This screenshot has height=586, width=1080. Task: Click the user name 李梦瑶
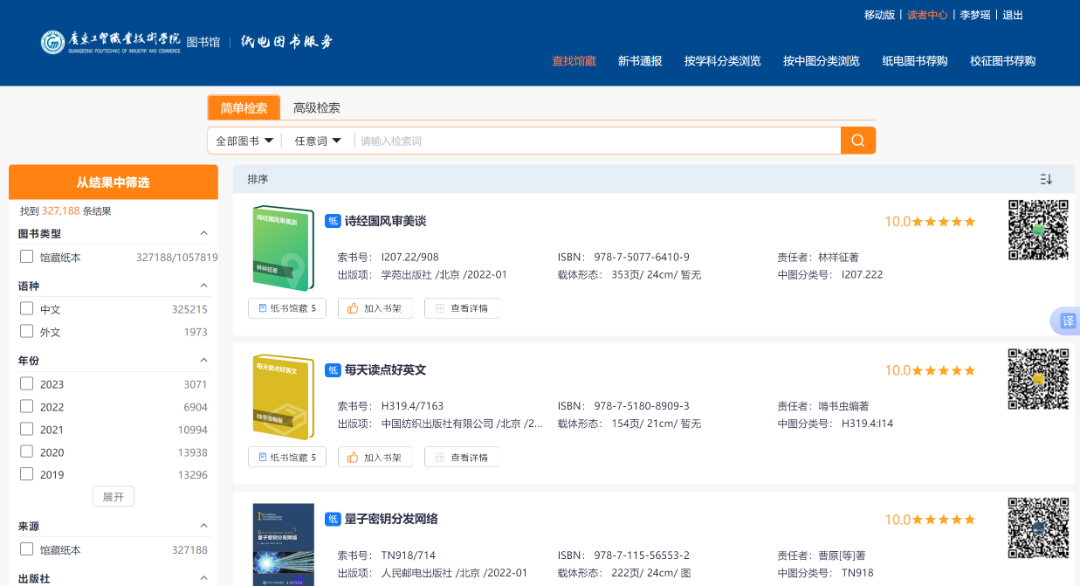coord(975,15)
